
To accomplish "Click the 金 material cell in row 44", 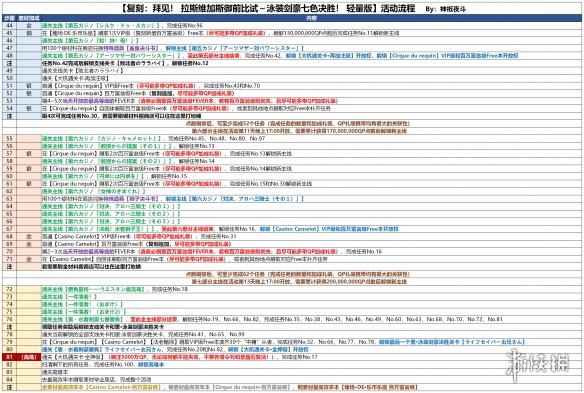I will tap(29, 26).
